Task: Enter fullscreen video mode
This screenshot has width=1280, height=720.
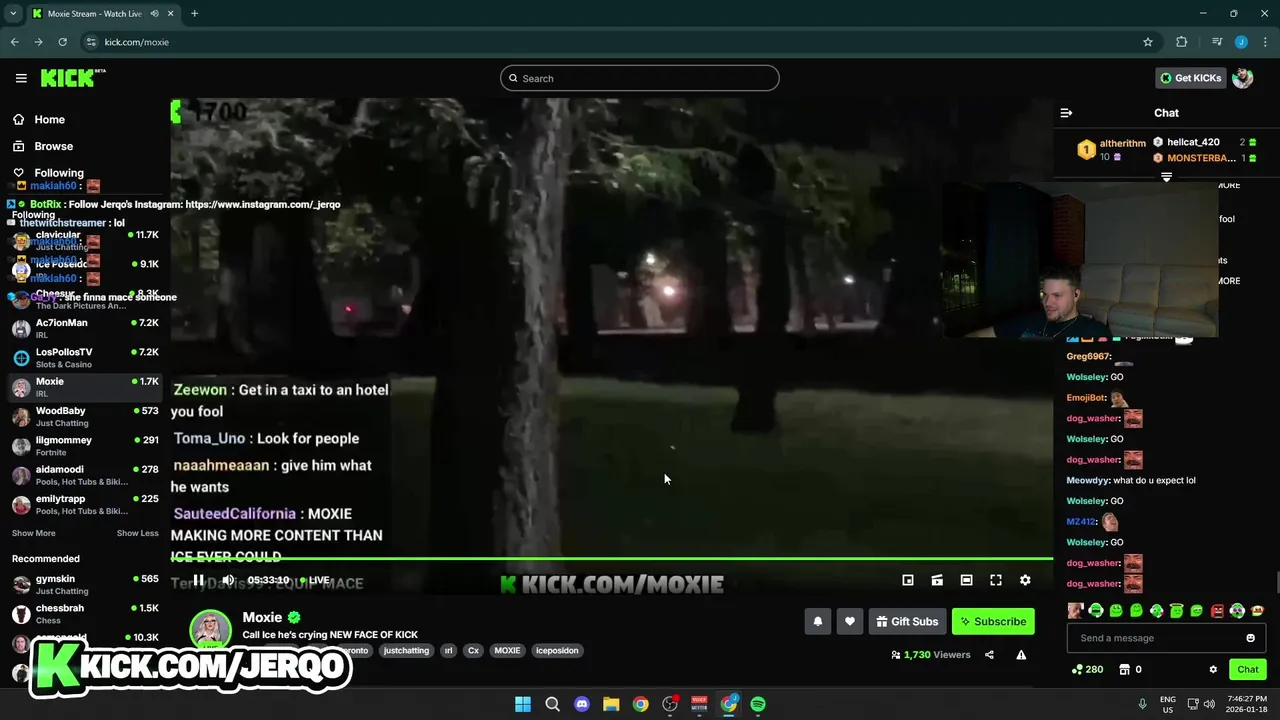Action: (x=996, y=580)
